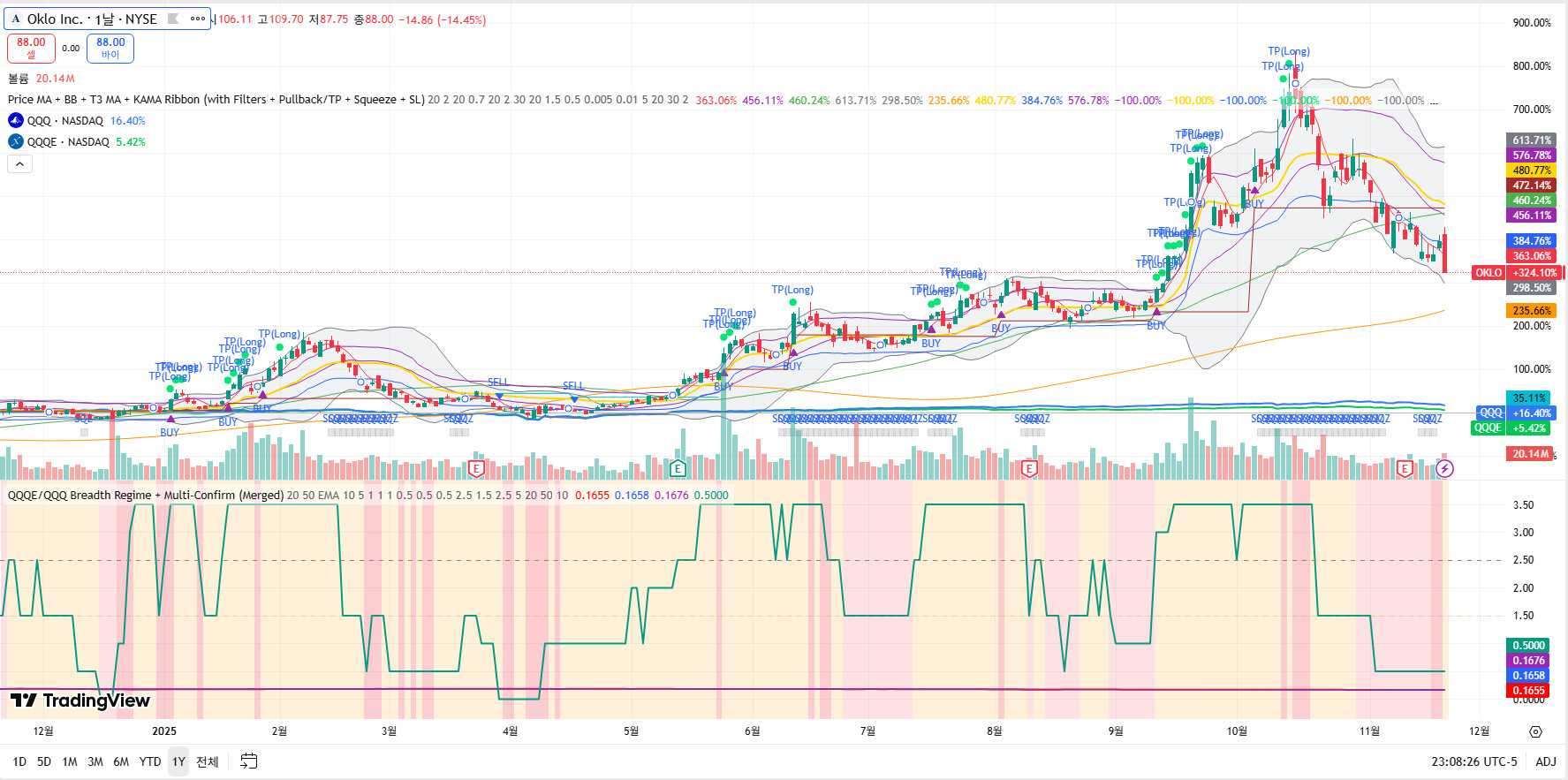Screen dimensions: 1568x780
Task: Click the 0.00 spread value between sell and buy
Action: pos(71,49)
